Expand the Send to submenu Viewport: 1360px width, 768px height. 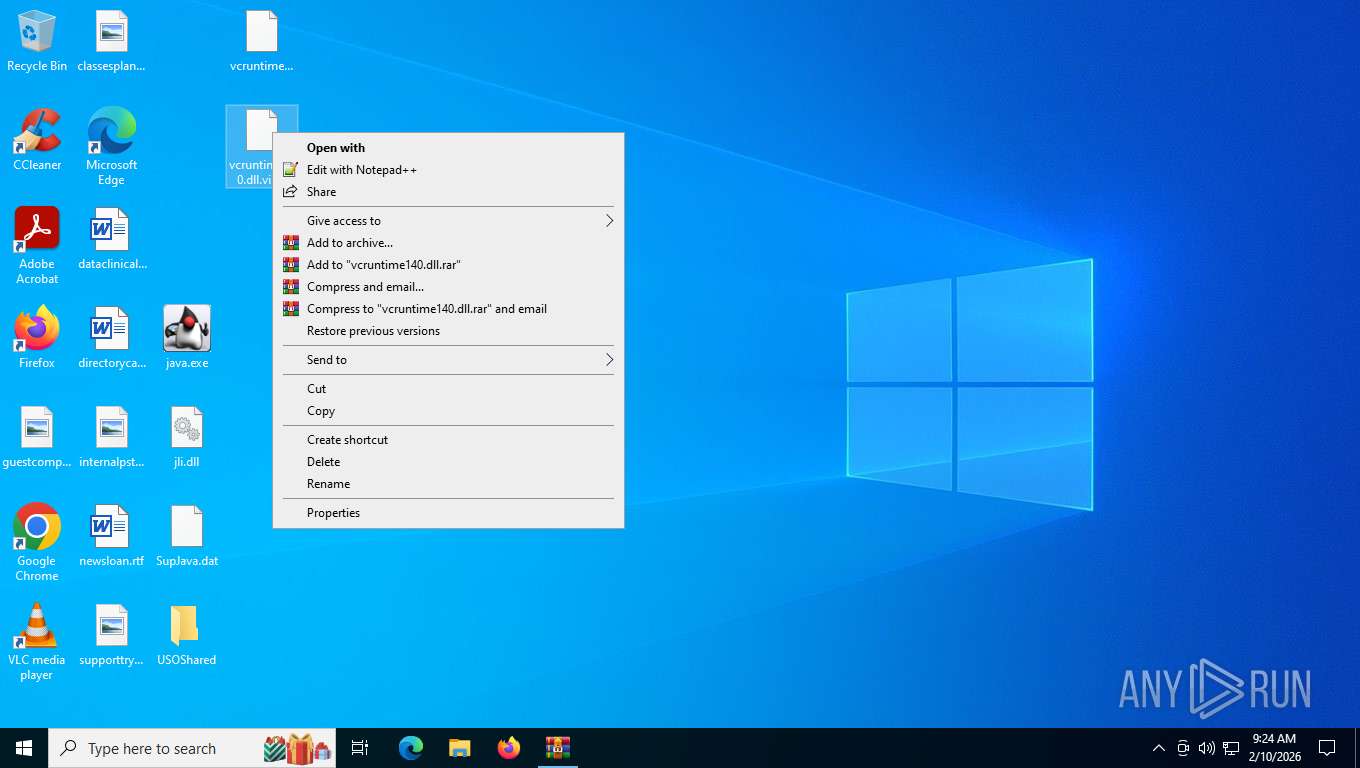(x=448, y=360)
